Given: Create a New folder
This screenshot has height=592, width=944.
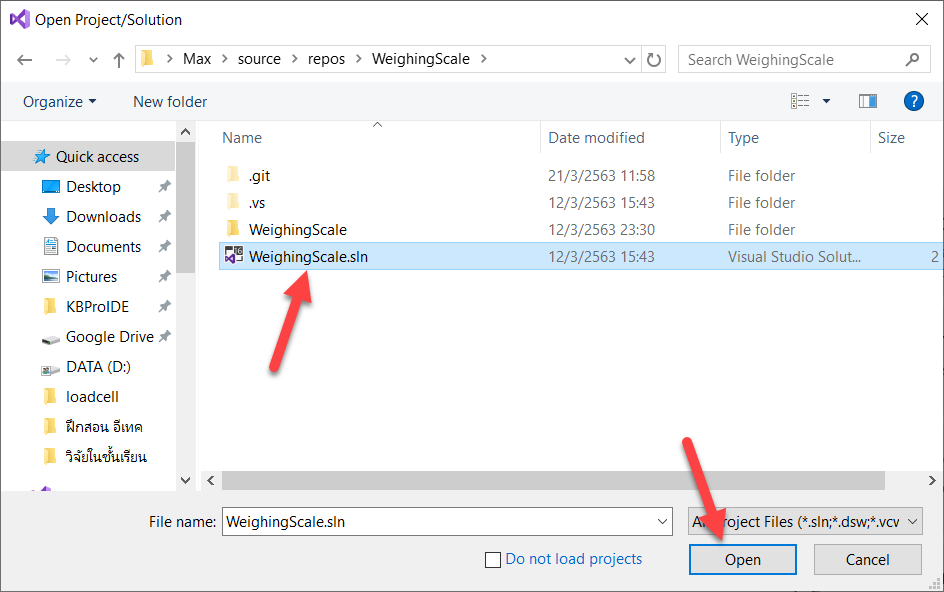Looking at the screenshot, I should (170, 102).
